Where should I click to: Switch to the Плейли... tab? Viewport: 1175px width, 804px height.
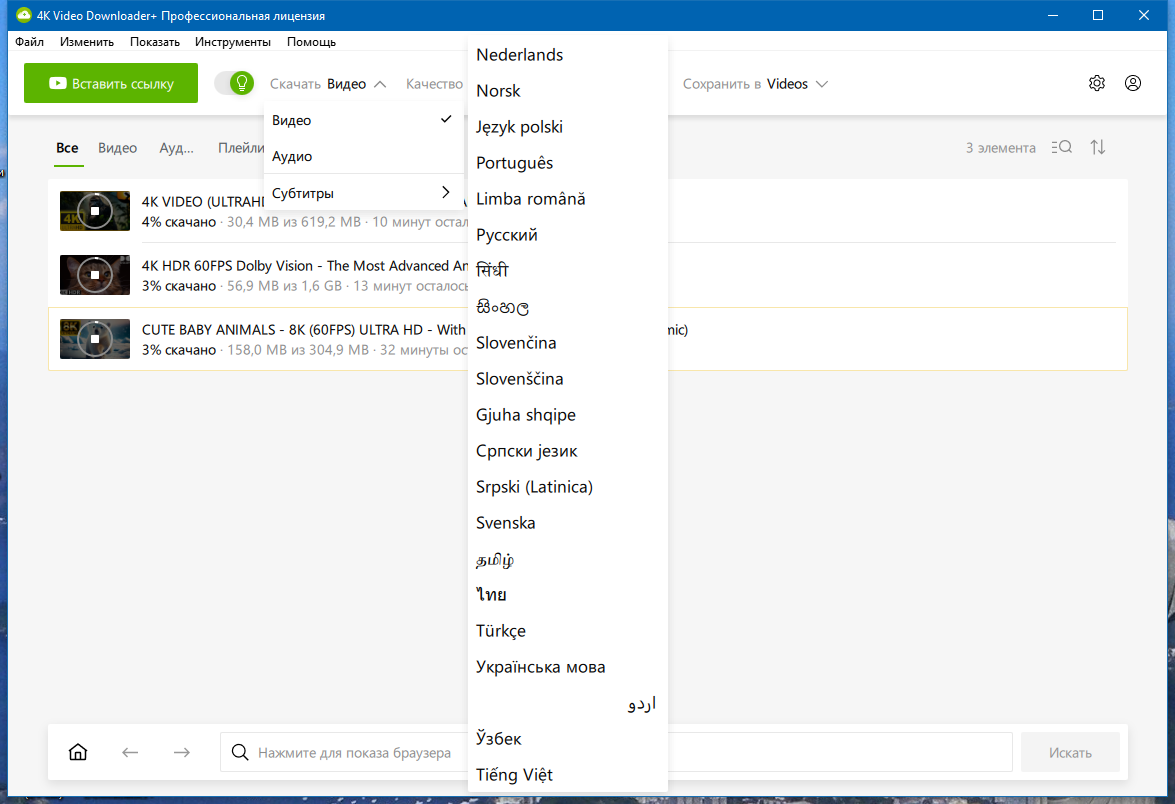point(241,148)
